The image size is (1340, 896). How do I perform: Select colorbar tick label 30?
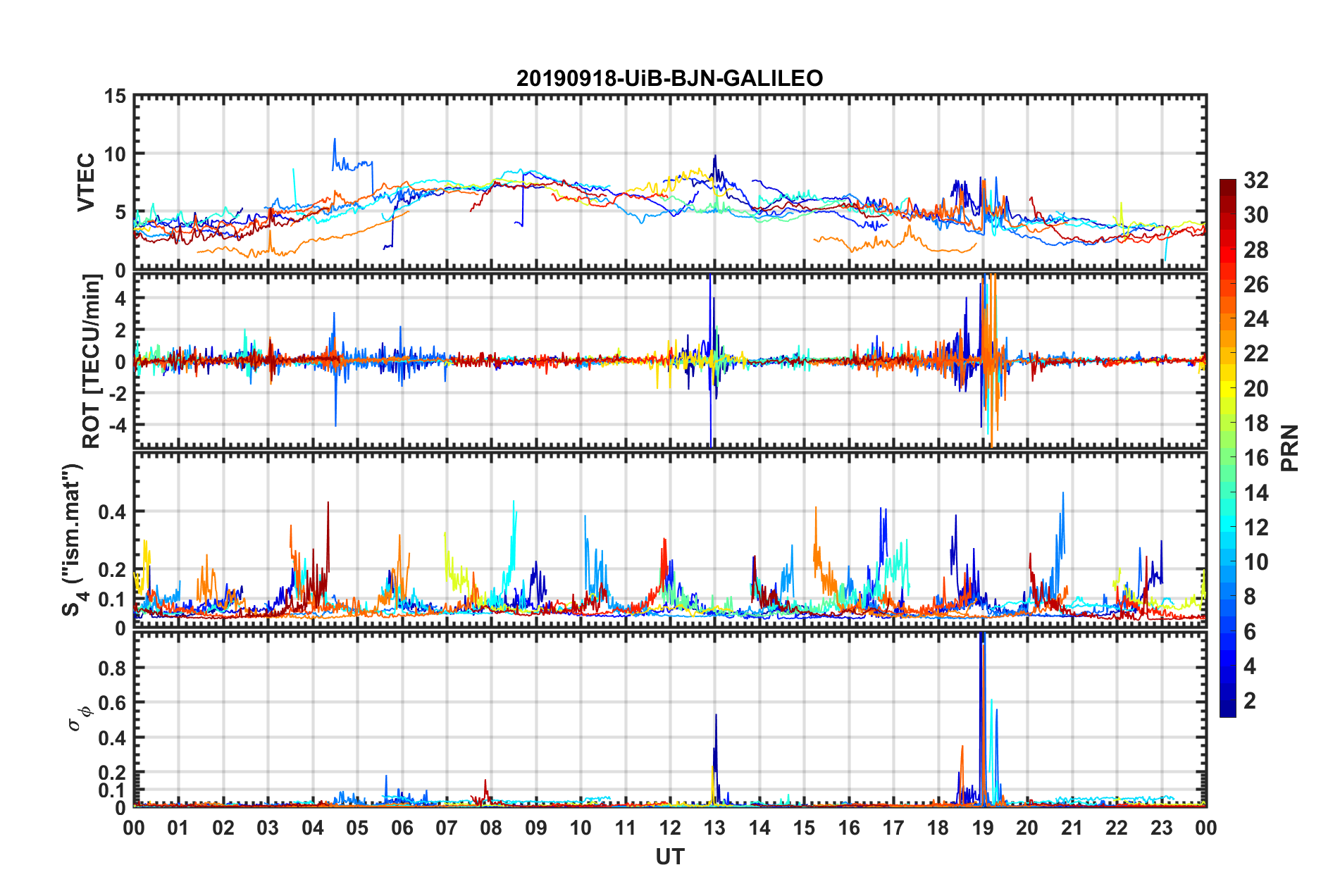pos(1255,215)
